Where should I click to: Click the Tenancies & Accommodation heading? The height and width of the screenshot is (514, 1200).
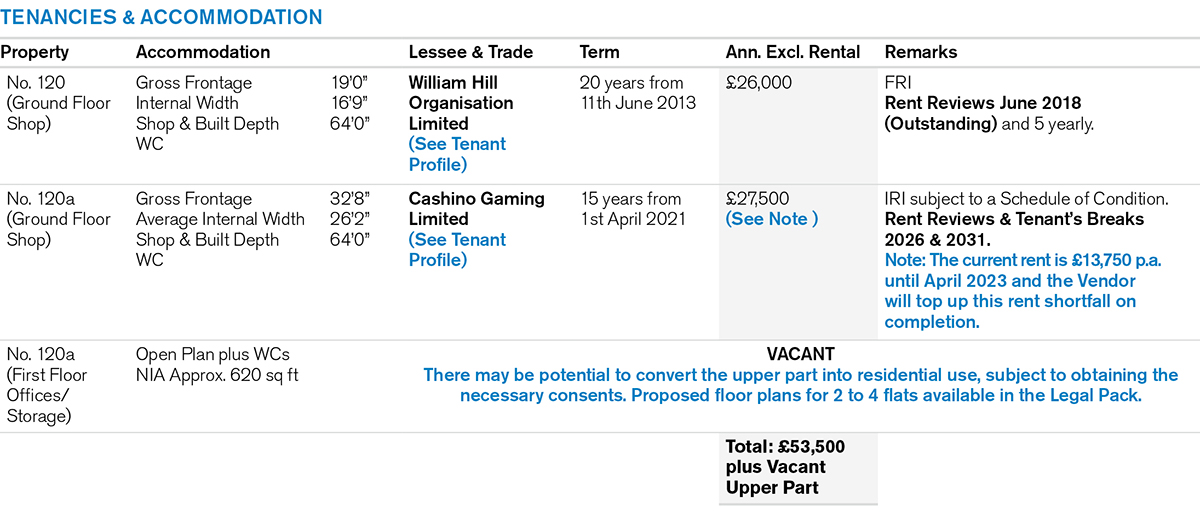162,17
